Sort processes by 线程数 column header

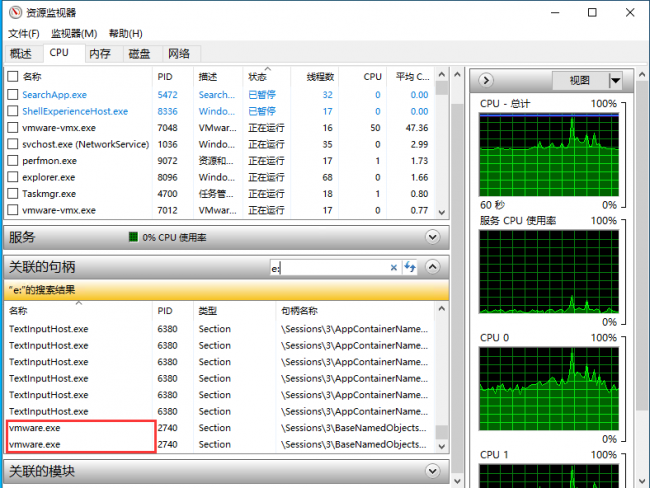point(315,77)
